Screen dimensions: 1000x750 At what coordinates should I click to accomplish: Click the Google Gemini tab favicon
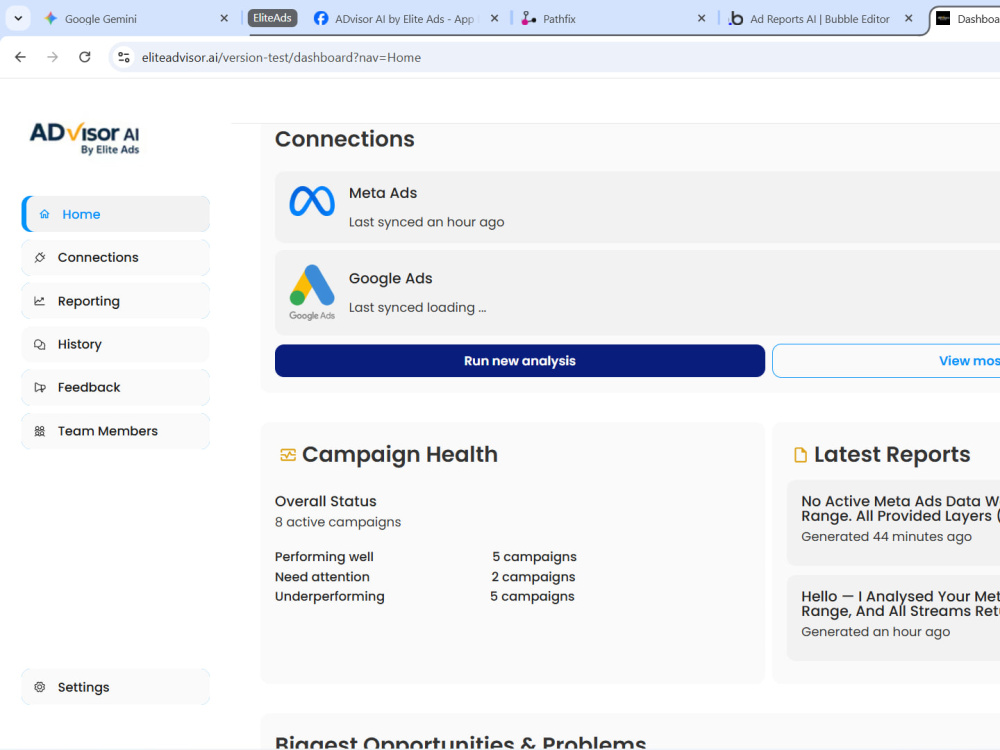click(x=51, y=18)
